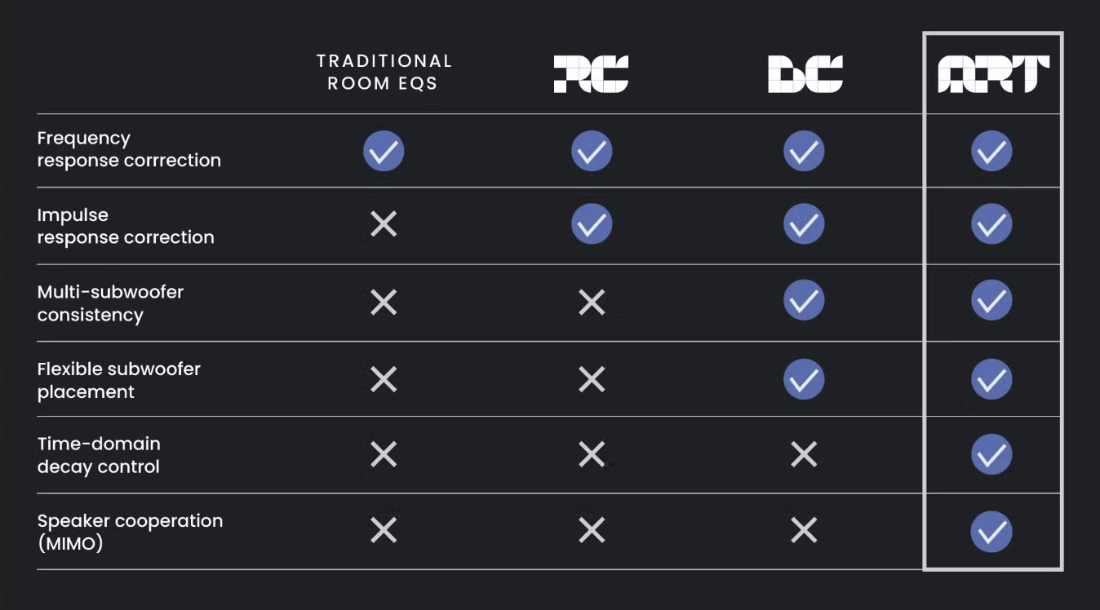Click the Speaker cooperation (MIMO) label
1100x610 pixels.
click(x=130, y=531)
